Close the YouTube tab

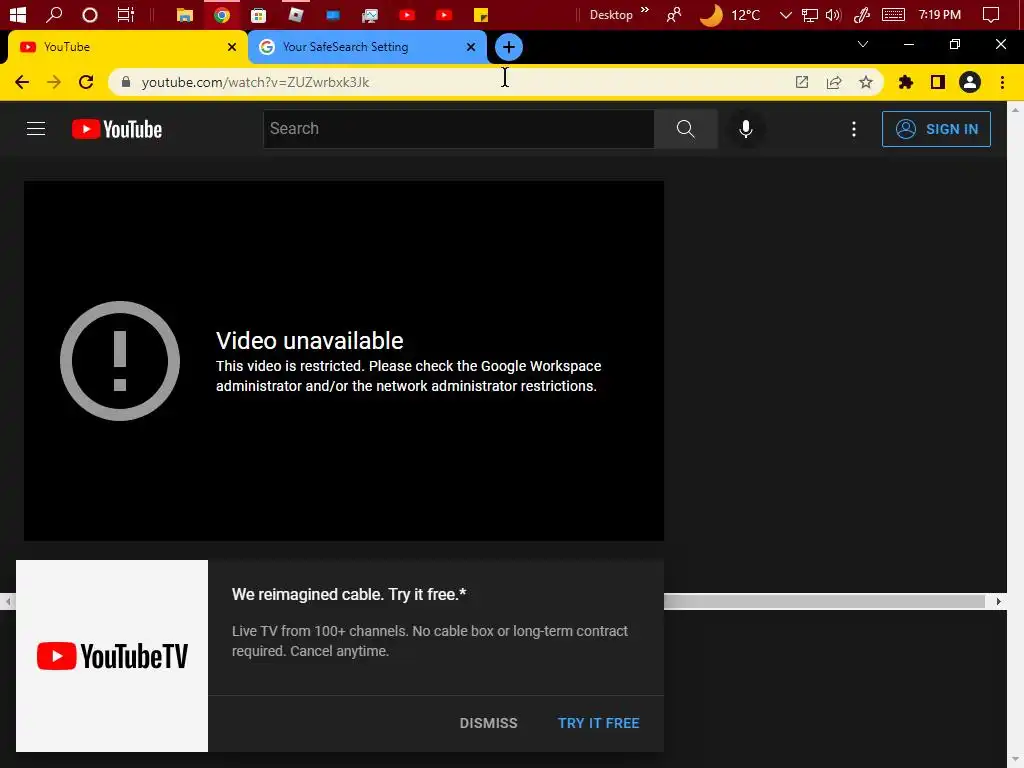pos(232,47)
